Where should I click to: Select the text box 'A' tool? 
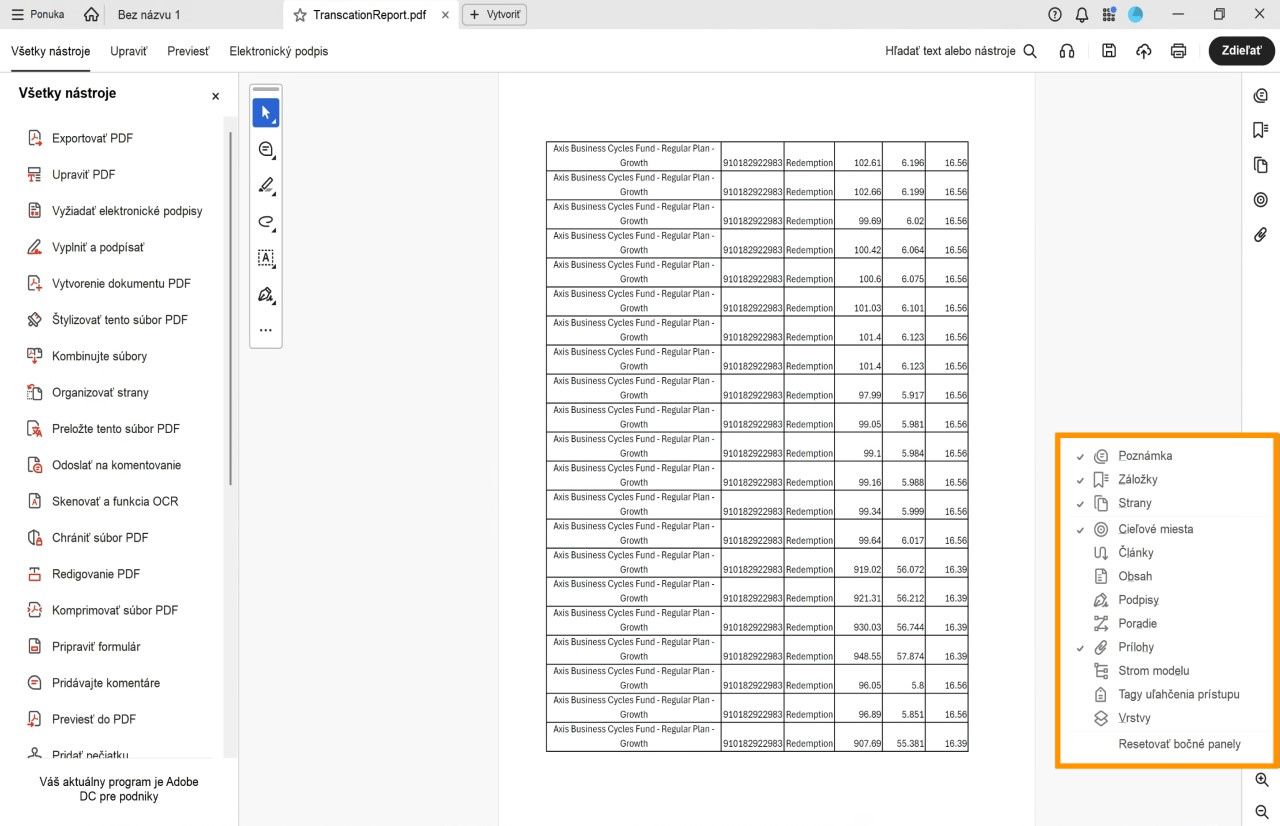pyautogui.click(x=266, y=258)
